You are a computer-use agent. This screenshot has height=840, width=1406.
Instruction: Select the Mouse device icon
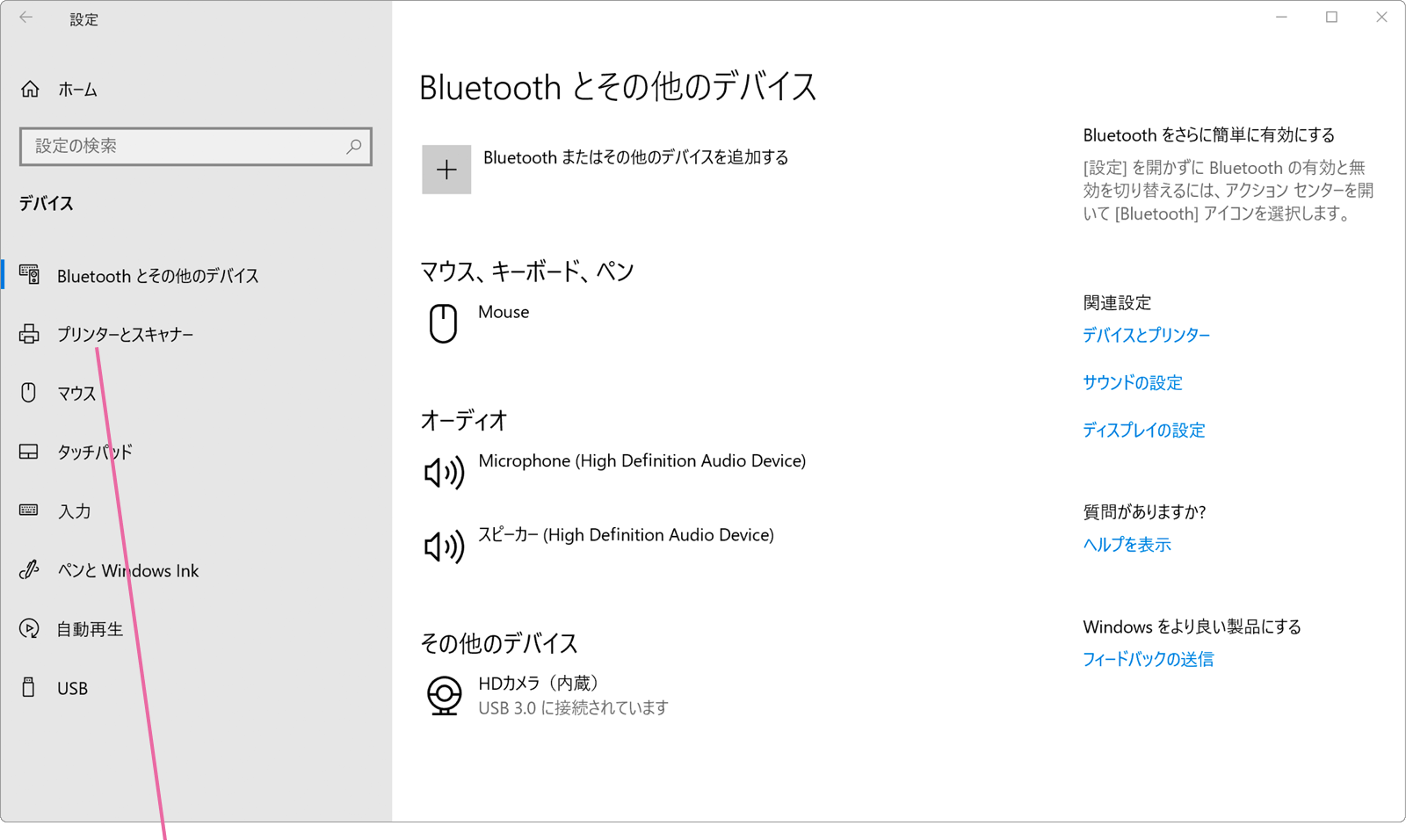tap(443, 323)
